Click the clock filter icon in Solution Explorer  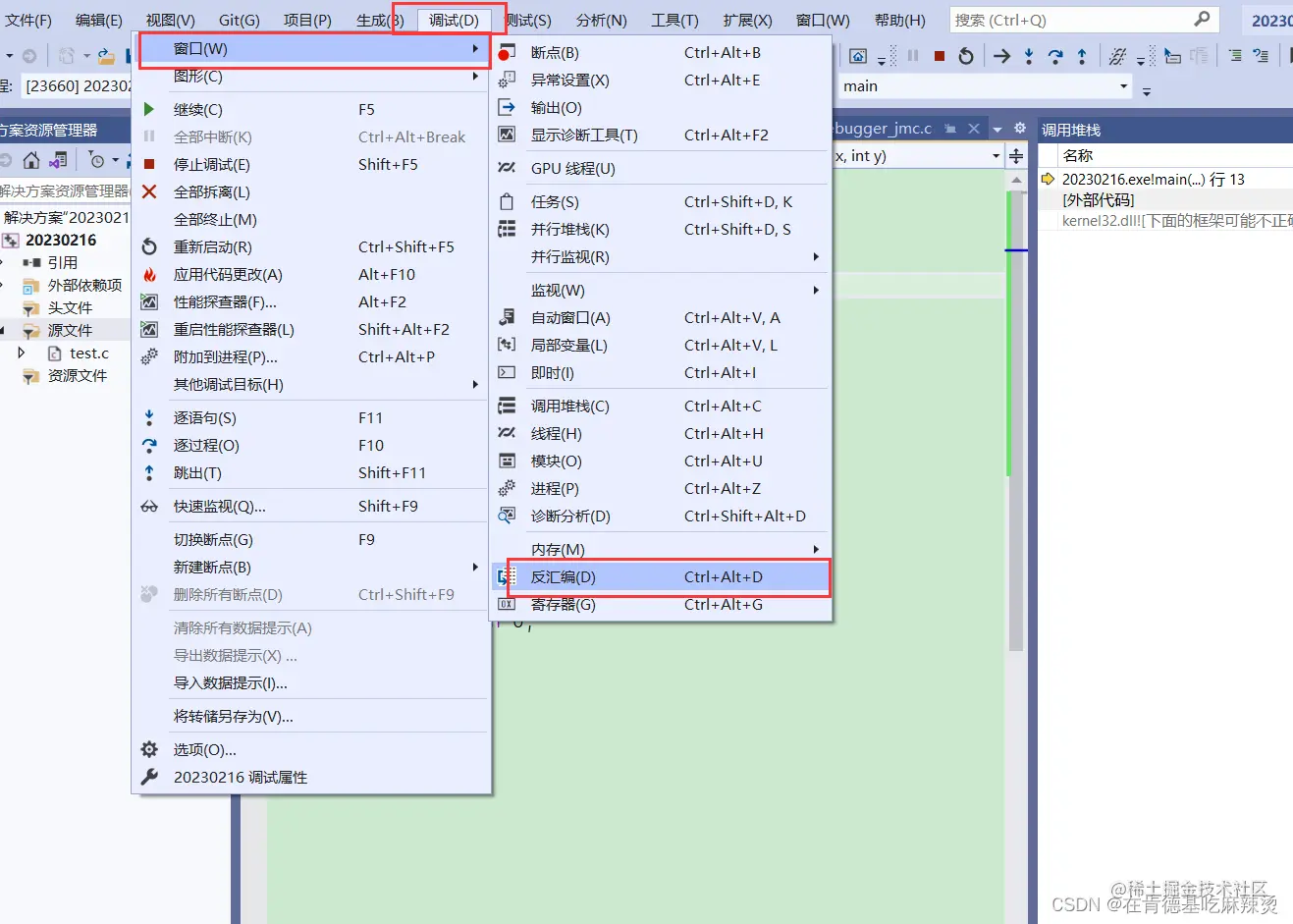pos(96,159)
